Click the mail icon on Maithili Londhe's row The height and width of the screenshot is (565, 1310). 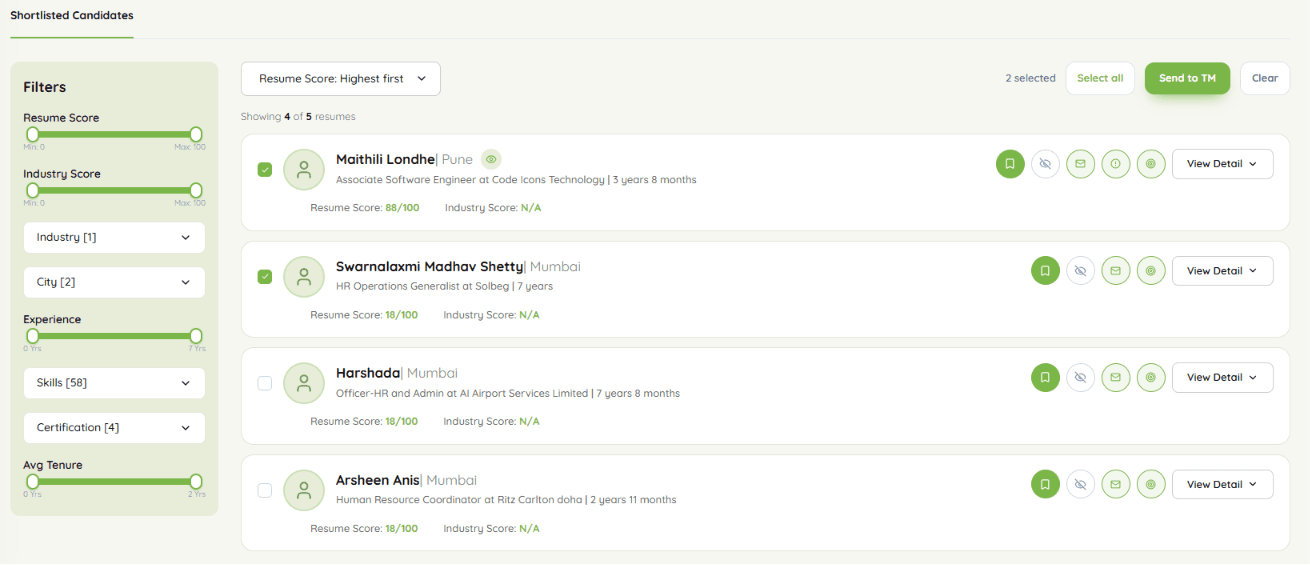[x=1080, y=164]
